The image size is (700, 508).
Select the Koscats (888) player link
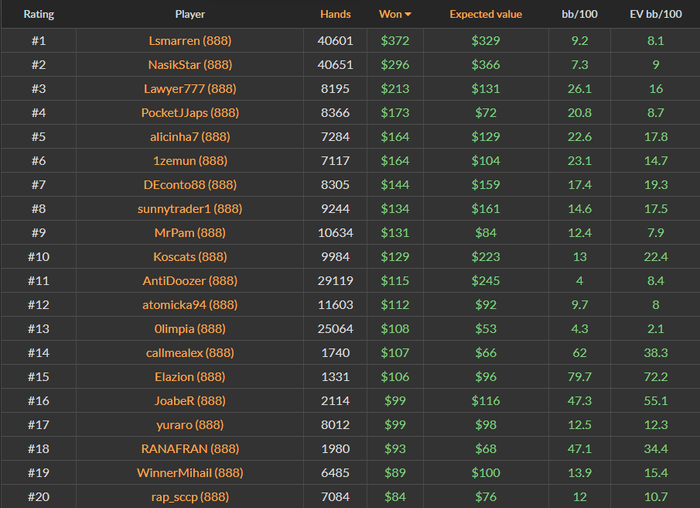point(190,257)
